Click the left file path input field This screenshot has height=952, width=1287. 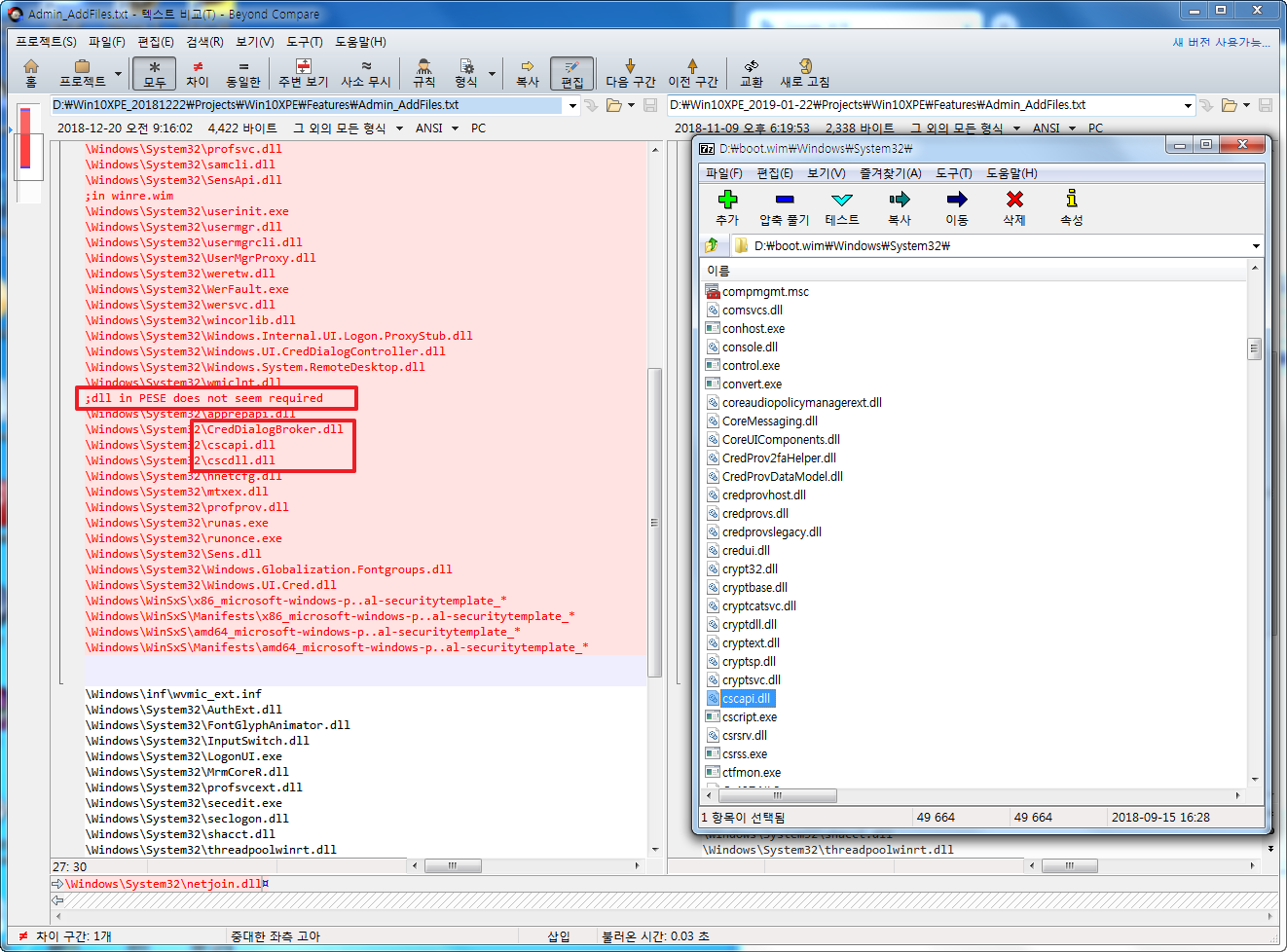pos(307,105)
